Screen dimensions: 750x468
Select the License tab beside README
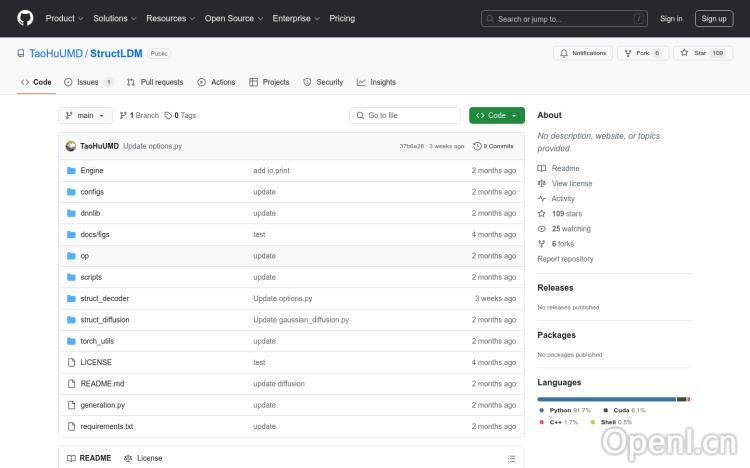click(x=143, y=458)
